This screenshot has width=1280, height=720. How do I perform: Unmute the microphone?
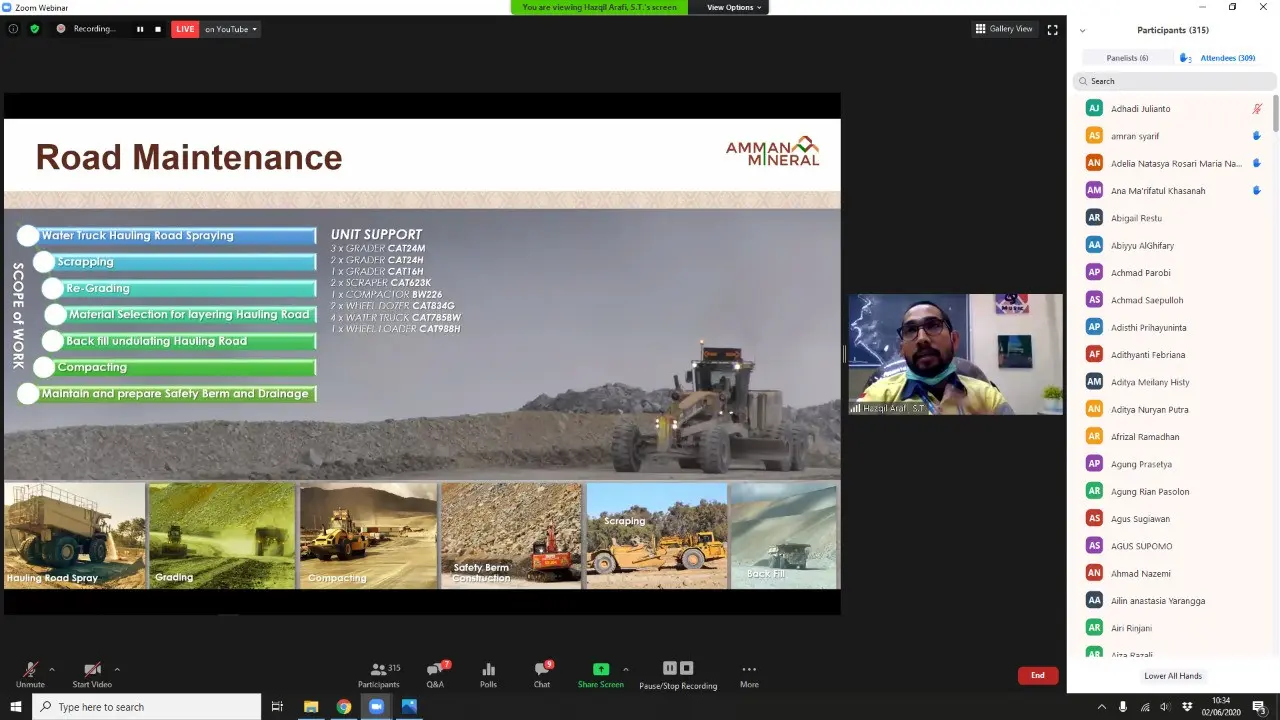click(30, 669)
